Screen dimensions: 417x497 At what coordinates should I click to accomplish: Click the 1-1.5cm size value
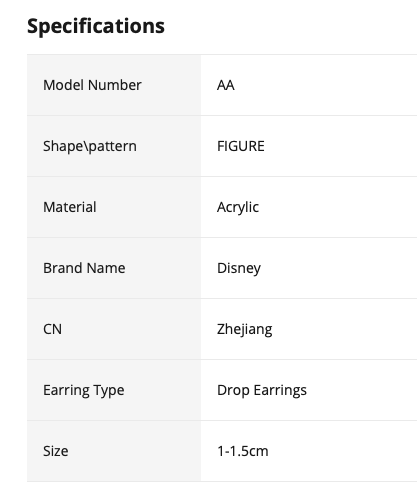pyautogui.click(x=243, y=451)
